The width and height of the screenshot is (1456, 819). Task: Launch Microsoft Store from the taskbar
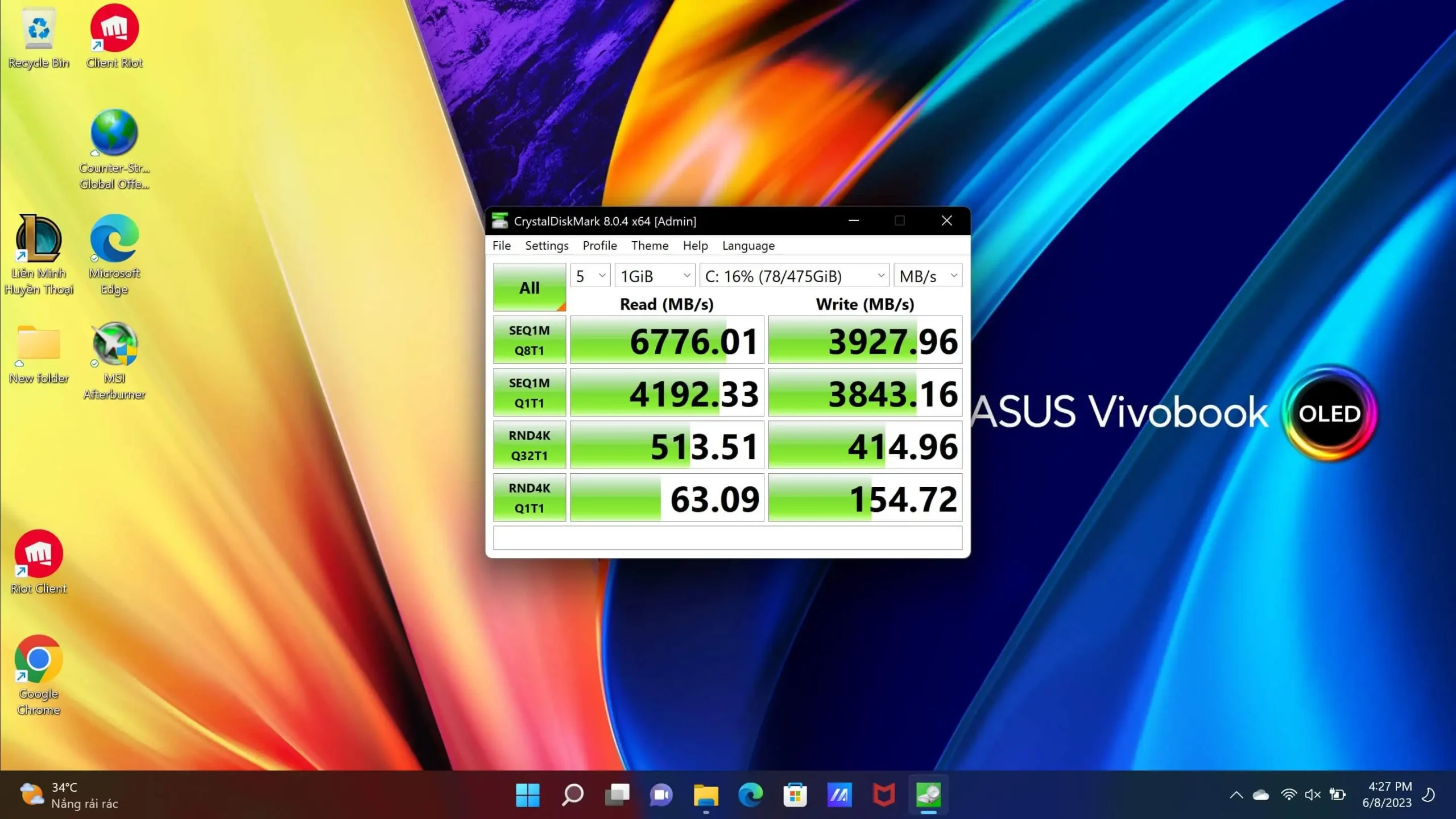(795, 795)
